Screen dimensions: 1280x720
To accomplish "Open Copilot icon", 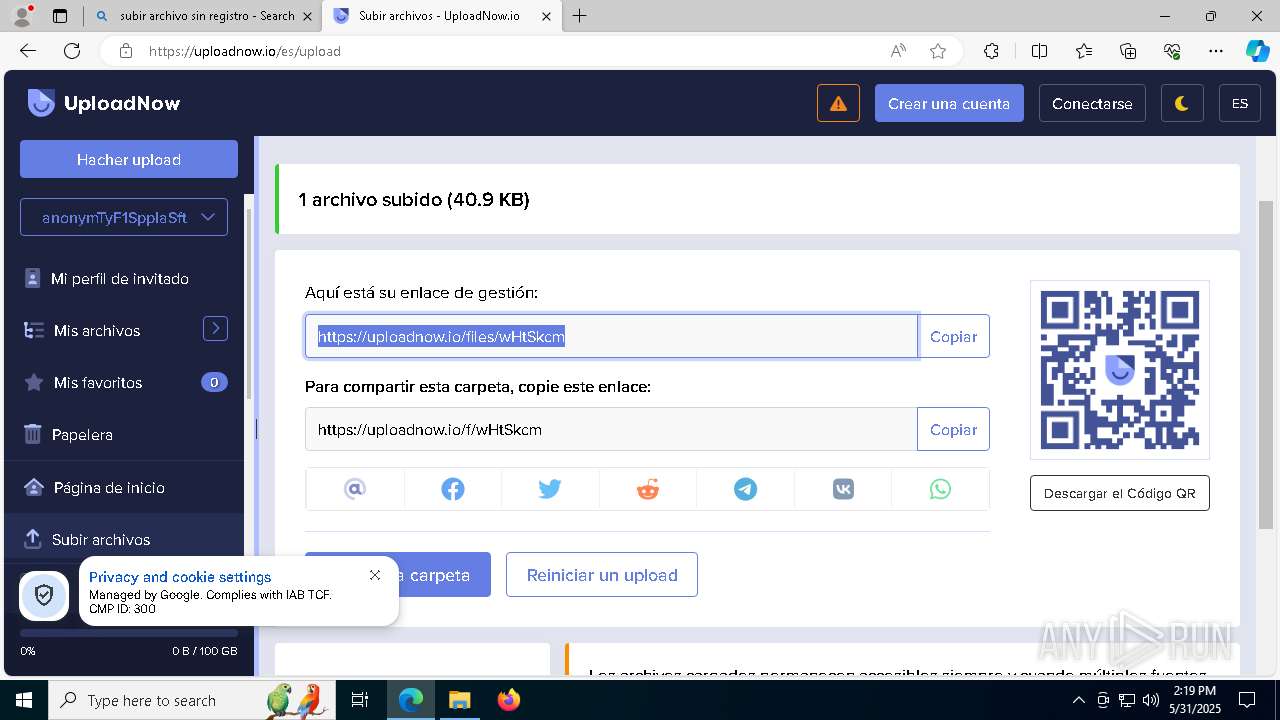I will point(1258,51).
